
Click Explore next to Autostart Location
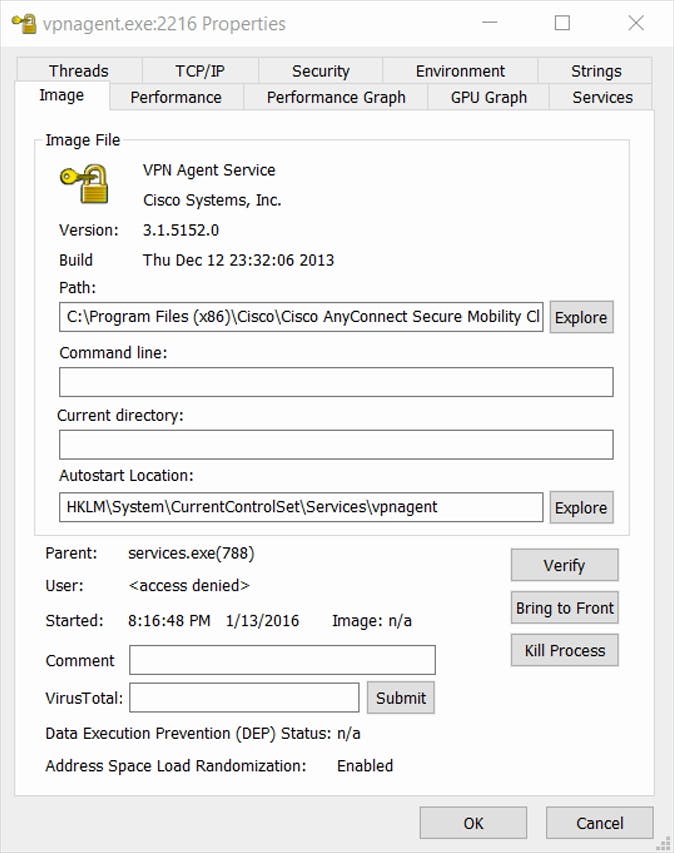tap(581, 507)
